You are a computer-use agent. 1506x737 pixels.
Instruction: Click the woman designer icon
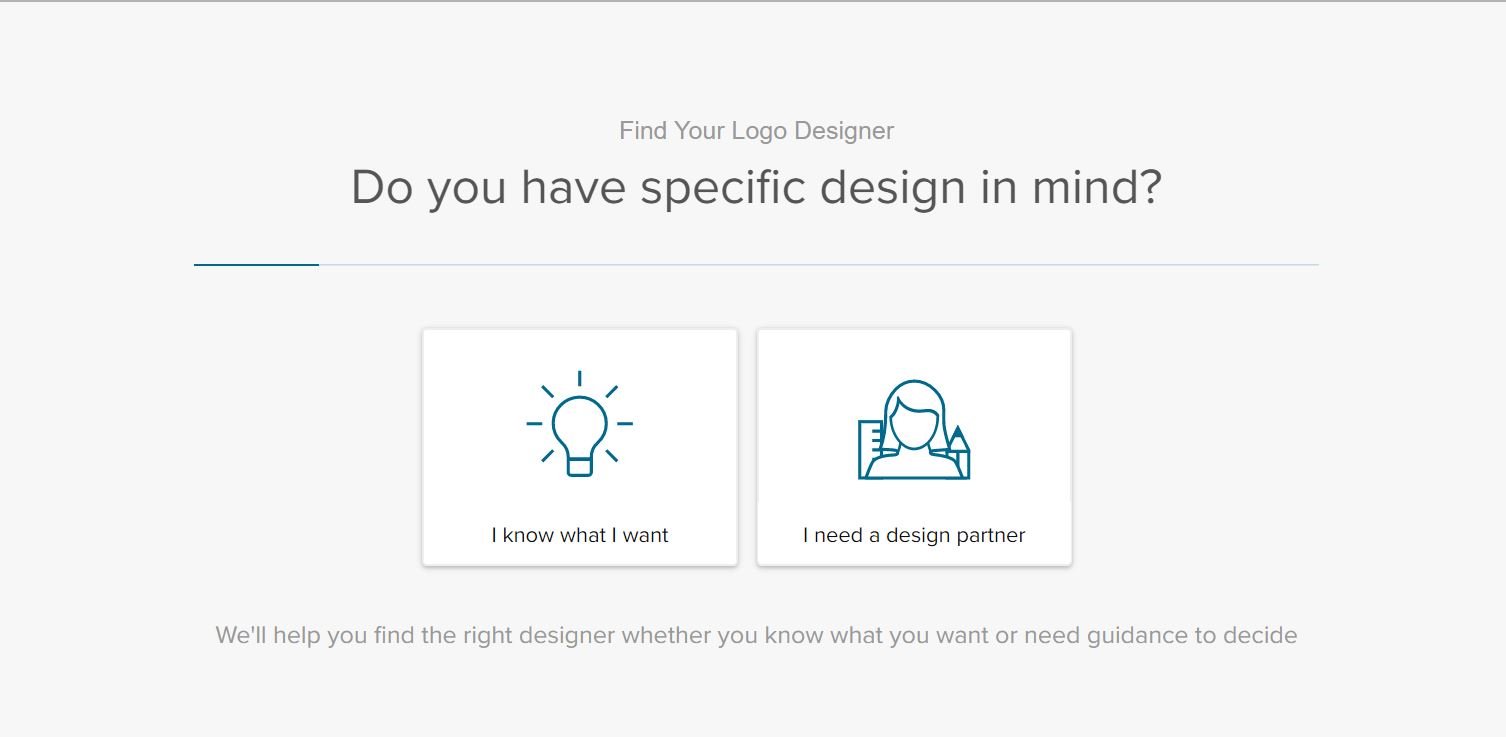click(914, 429)
